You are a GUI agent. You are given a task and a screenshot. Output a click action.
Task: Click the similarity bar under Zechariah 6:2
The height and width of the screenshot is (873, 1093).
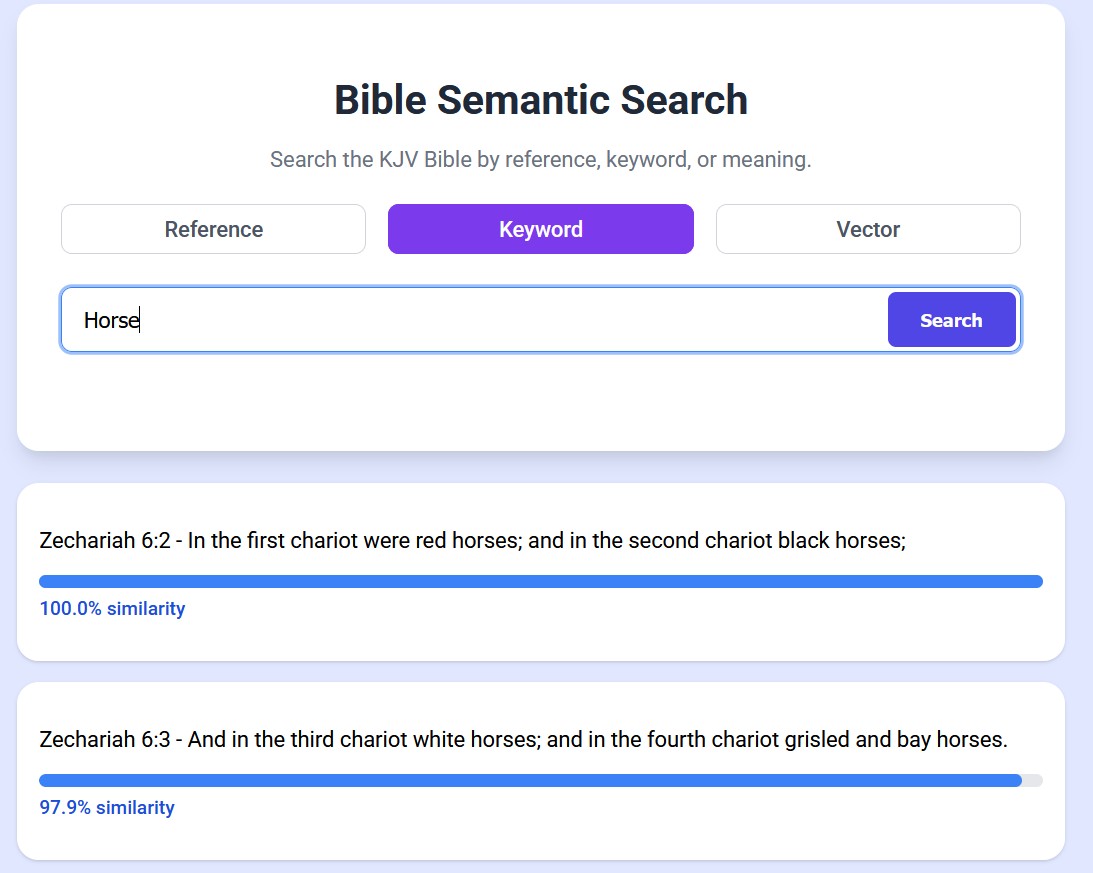[x=540, y=580]
